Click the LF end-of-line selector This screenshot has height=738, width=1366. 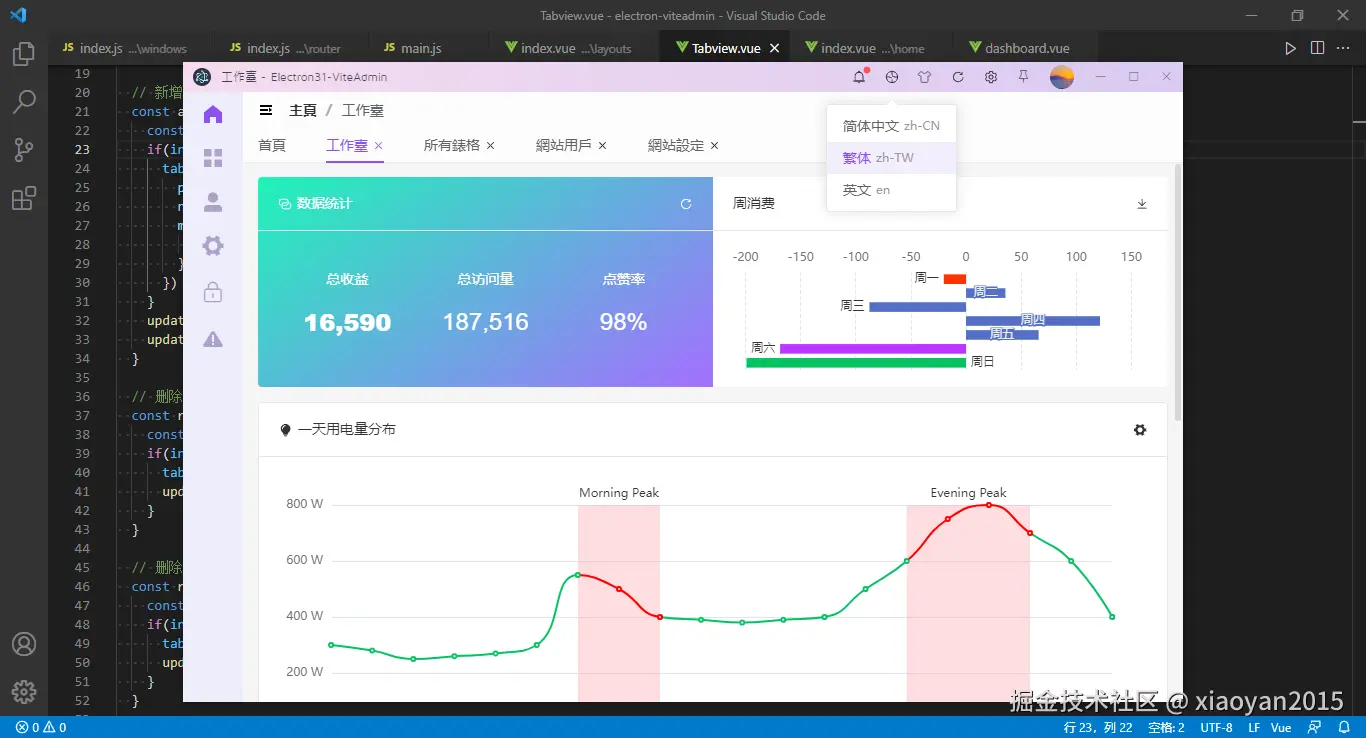1253,727
